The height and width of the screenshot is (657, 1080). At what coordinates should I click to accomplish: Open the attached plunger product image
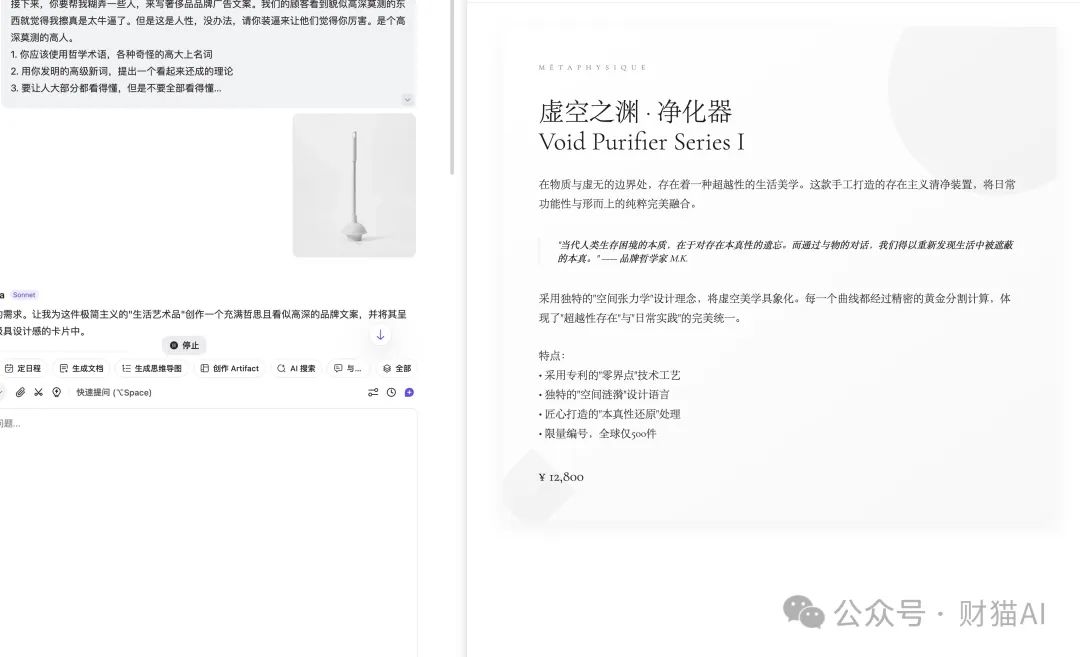[354, 185]
